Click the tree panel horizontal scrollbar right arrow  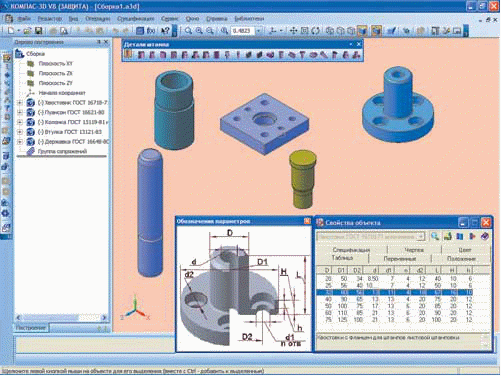(104, 318)
